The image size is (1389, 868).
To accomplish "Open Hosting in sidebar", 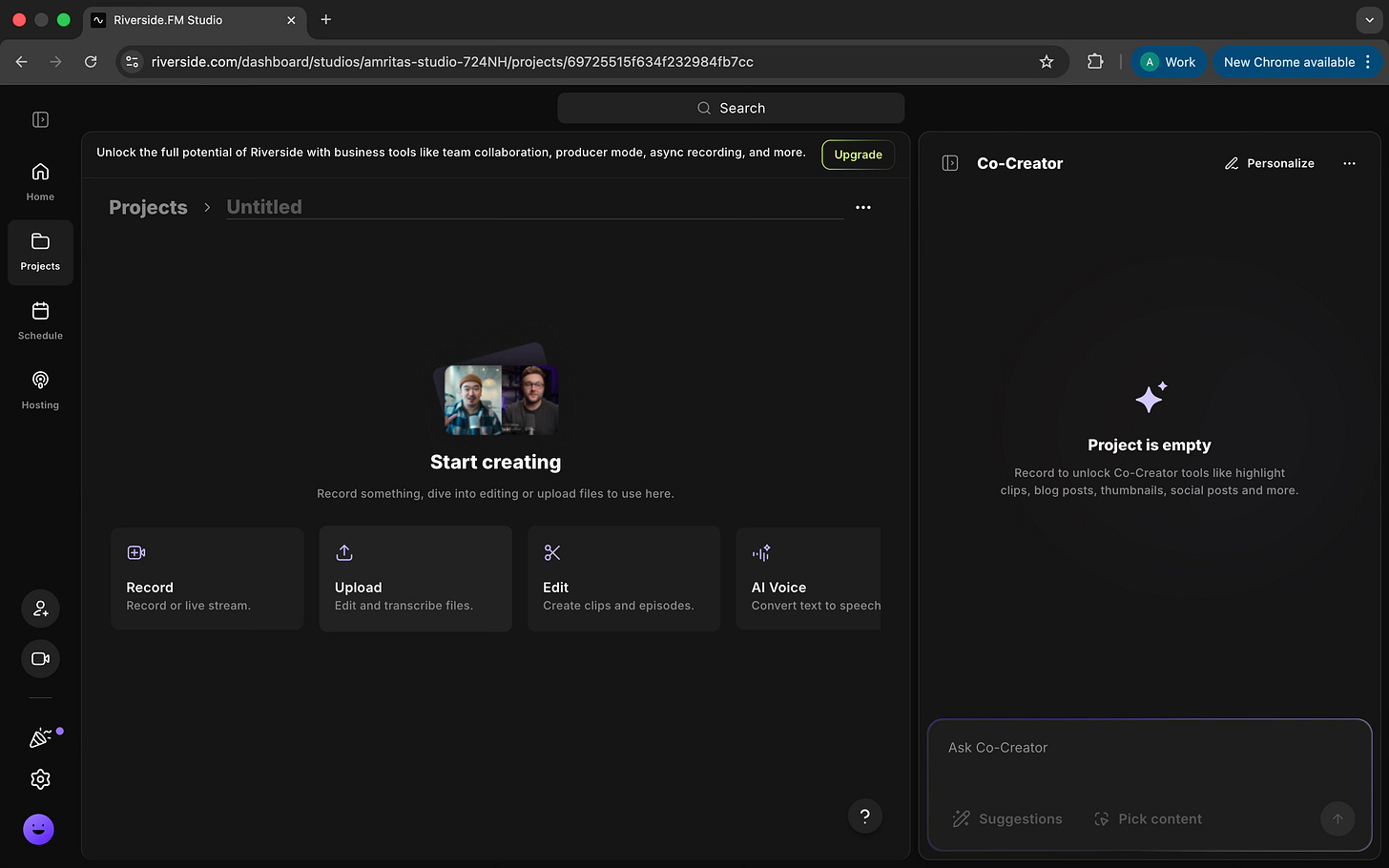I will coord(40,391).
